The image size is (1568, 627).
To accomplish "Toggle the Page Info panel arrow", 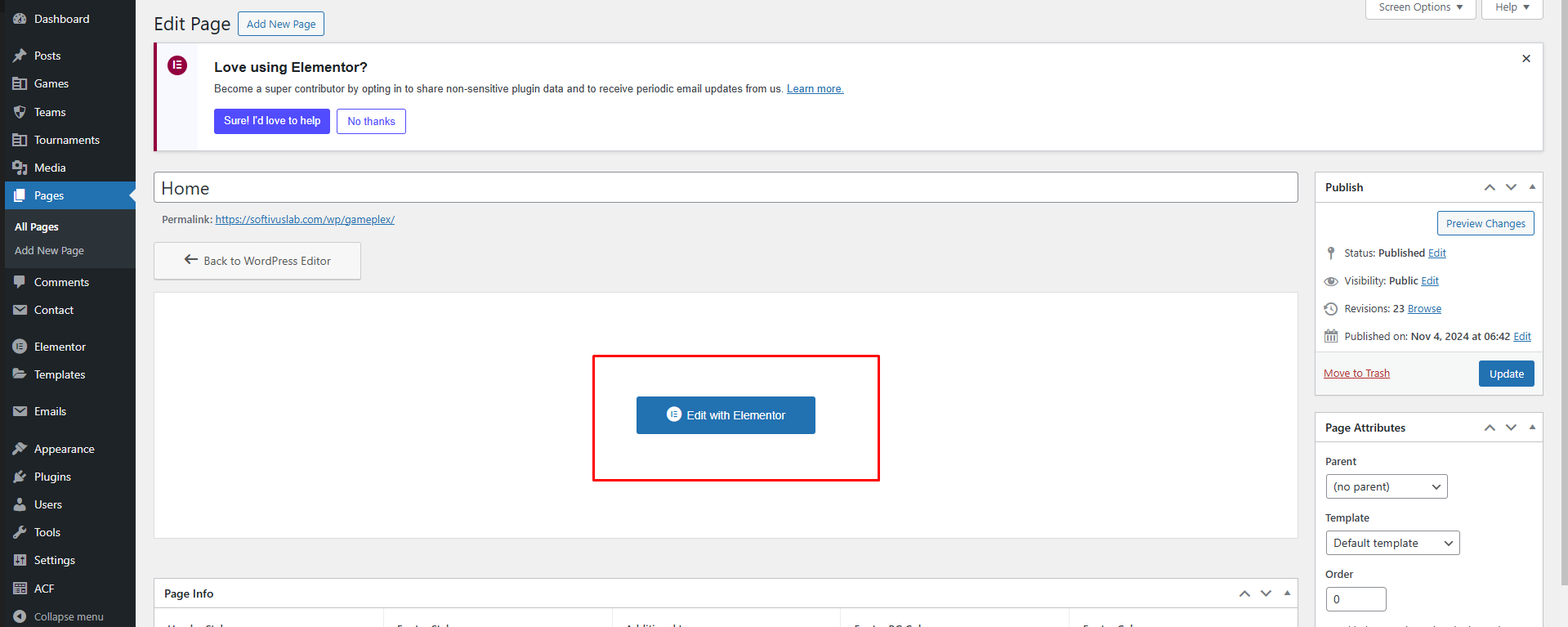I will point(1287,593).
